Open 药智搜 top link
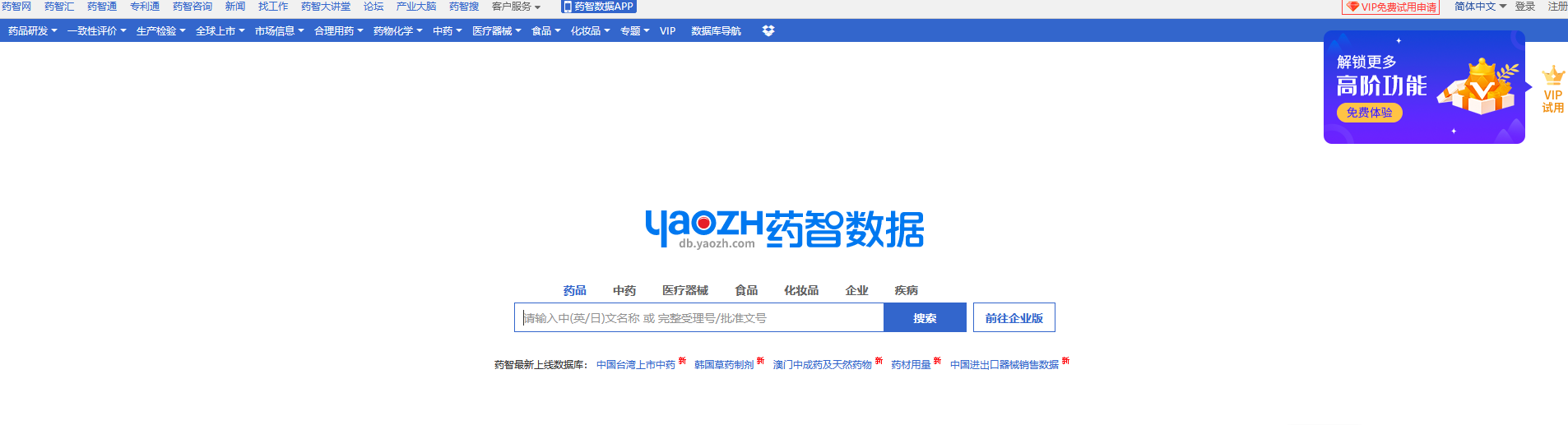This screenshot has width=1568, height=425. click(x=464, y=7)
